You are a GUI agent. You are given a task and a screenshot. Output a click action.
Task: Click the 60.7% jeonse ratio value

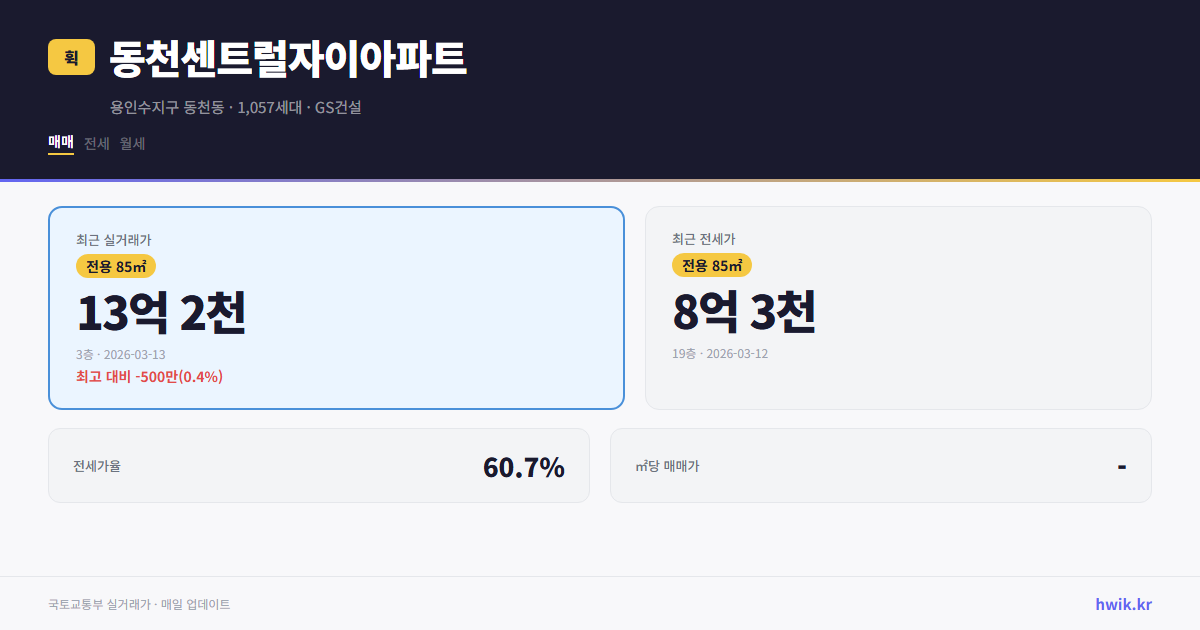pos(523,465)
